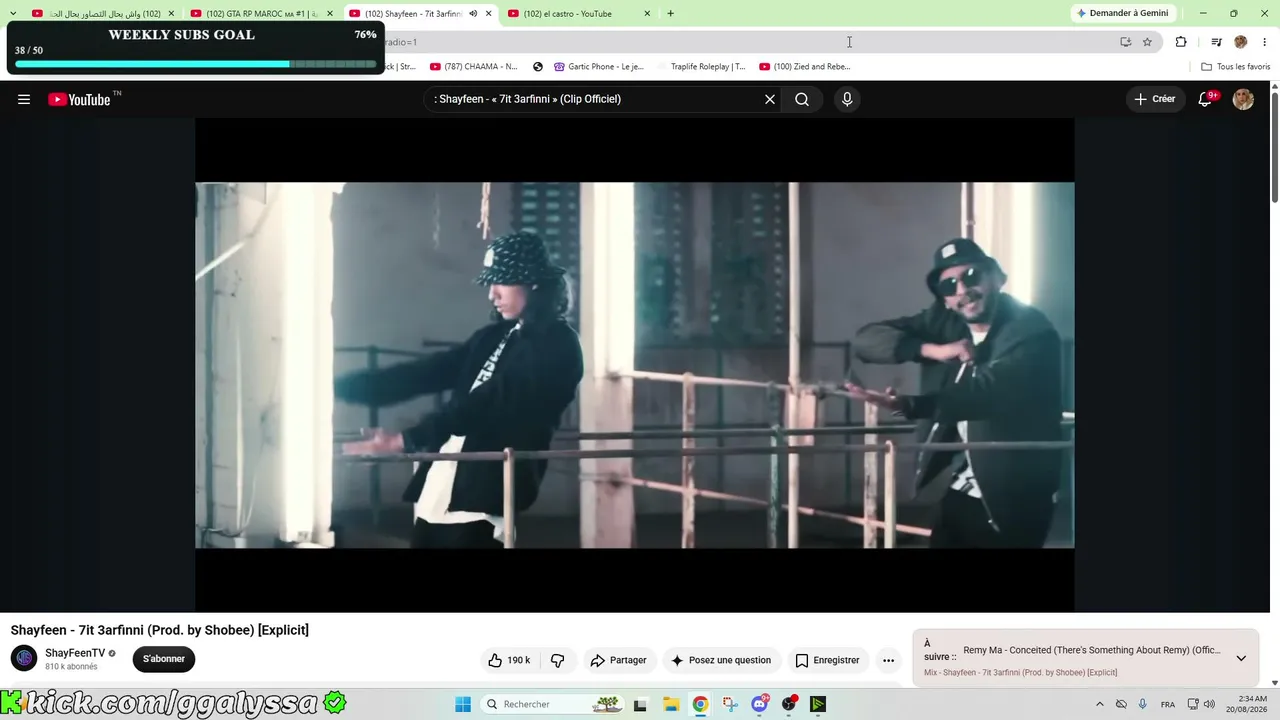Open the Gartic Phone bookmark
Screen dimensions: 1280x720
coord(599,67)
